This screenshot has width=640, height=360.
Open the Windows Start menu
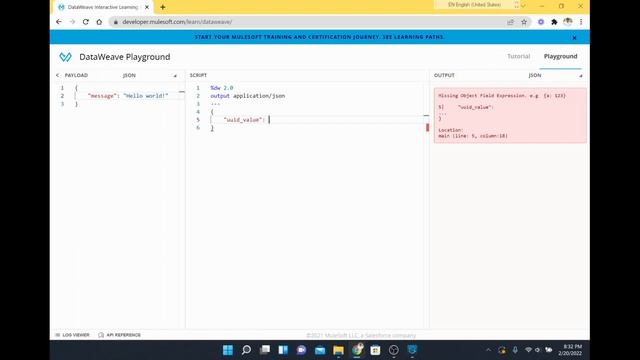pyautogui.click(x=228, y=350)
